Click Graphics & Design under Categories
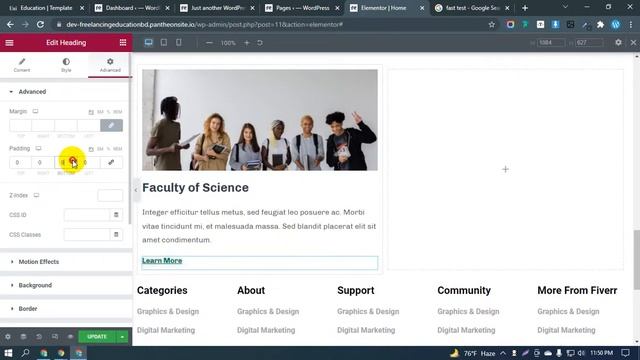640x360 pixels. [x=168, y=311]
